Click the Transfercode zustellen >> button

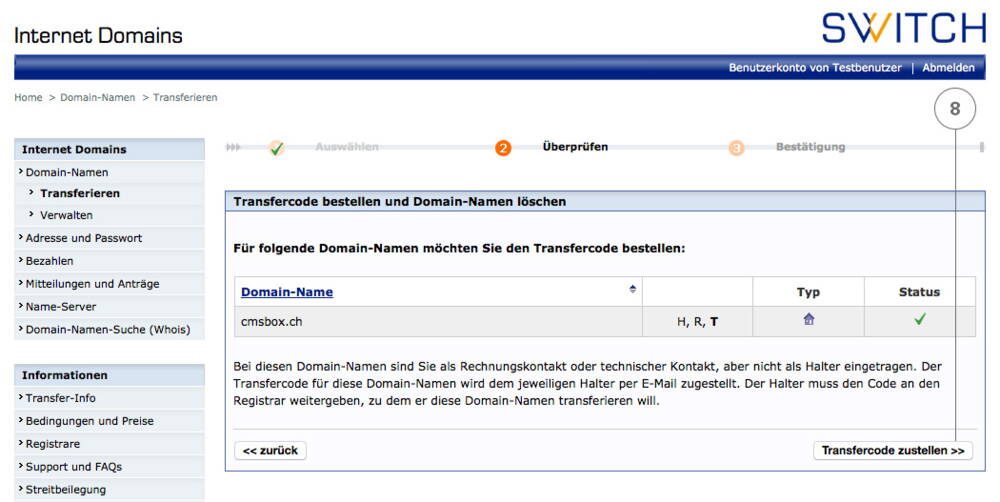[x=893, y=450]
